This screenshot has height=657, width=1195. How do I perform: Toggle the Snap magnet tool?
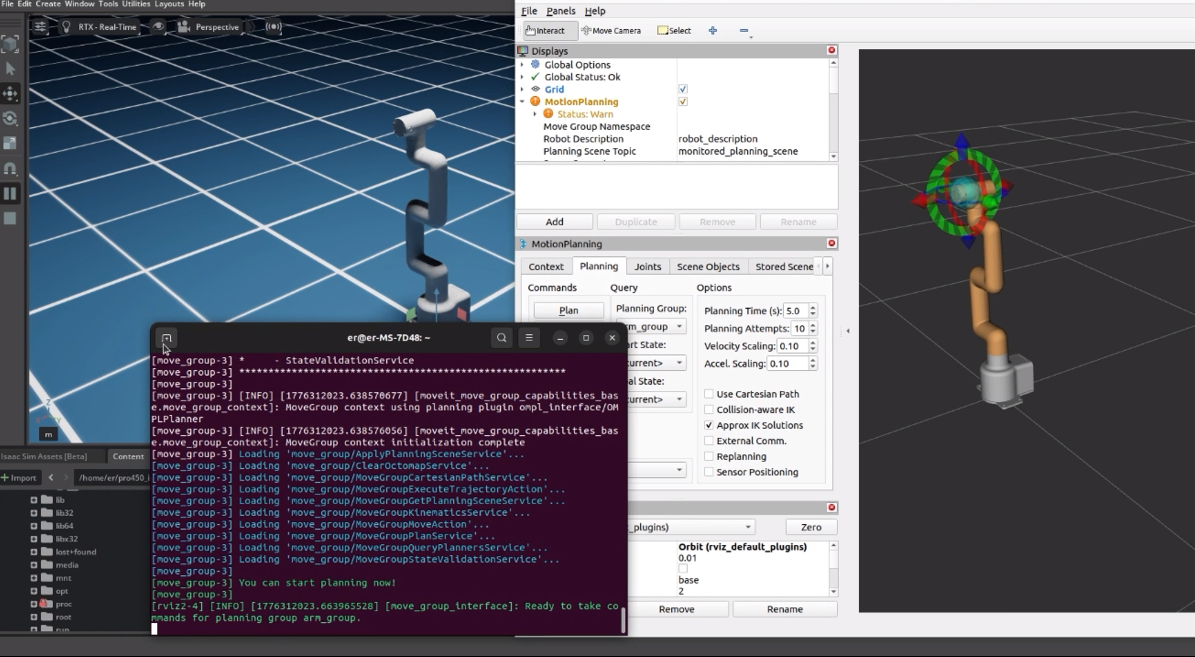[10, 169]
